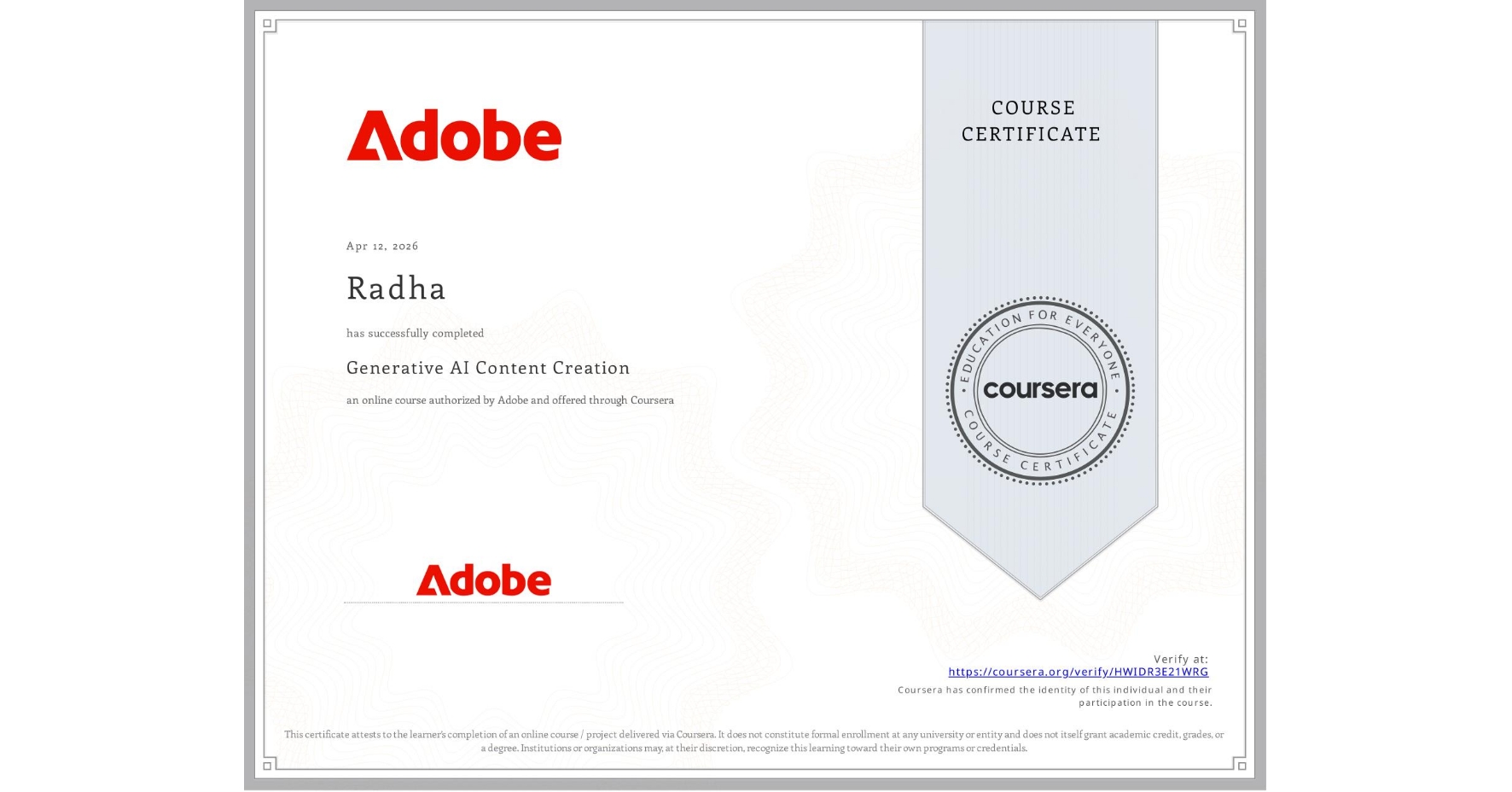Click the identity confirmation statement
Image resolution: width=1512 pixels, height=792 pixels.
tap(1055, 696)
